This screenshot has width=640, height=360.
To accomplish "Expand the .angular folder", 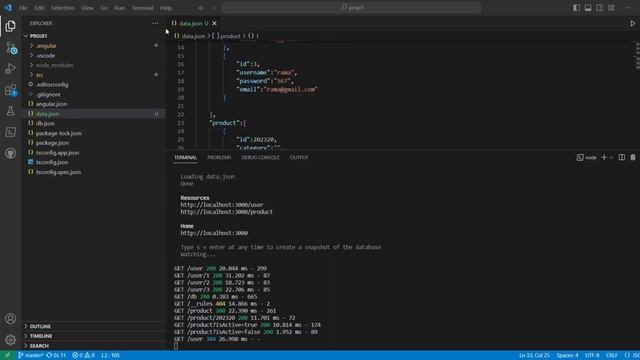I will (x=93, y=46).
